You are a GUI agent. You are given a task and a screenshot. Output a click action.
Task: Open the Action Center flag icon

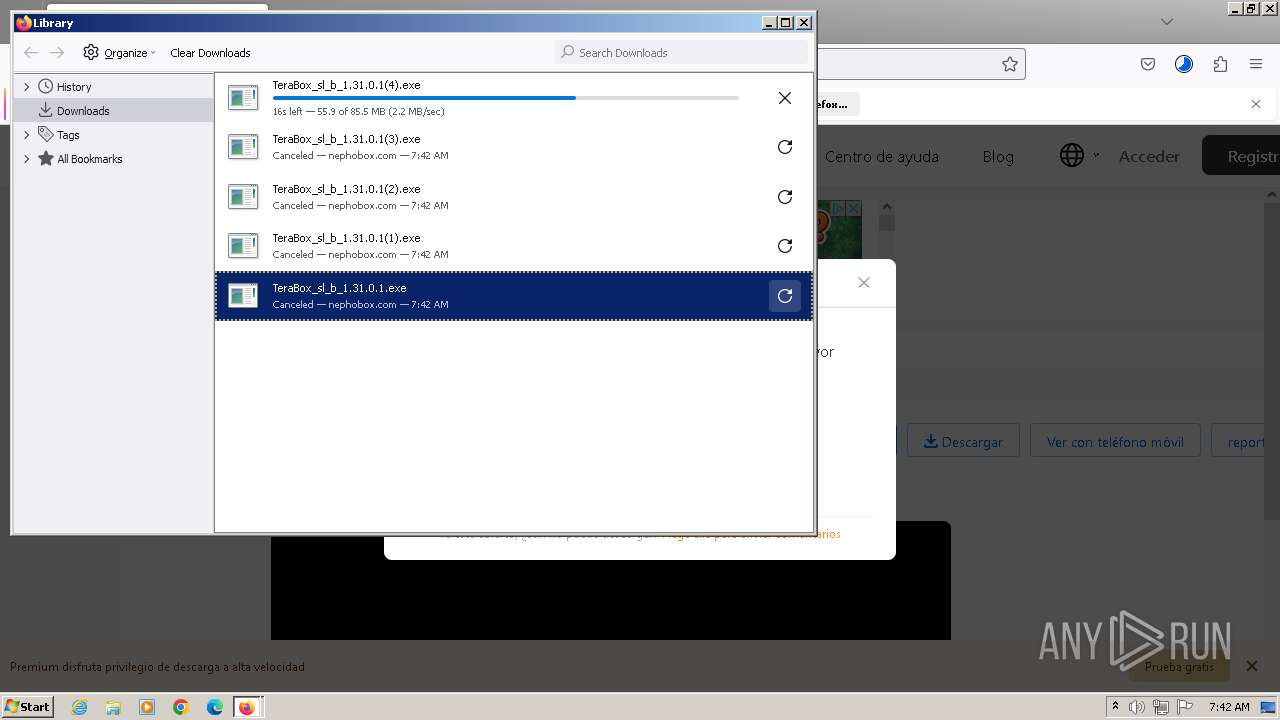(x=1185, y=707)
